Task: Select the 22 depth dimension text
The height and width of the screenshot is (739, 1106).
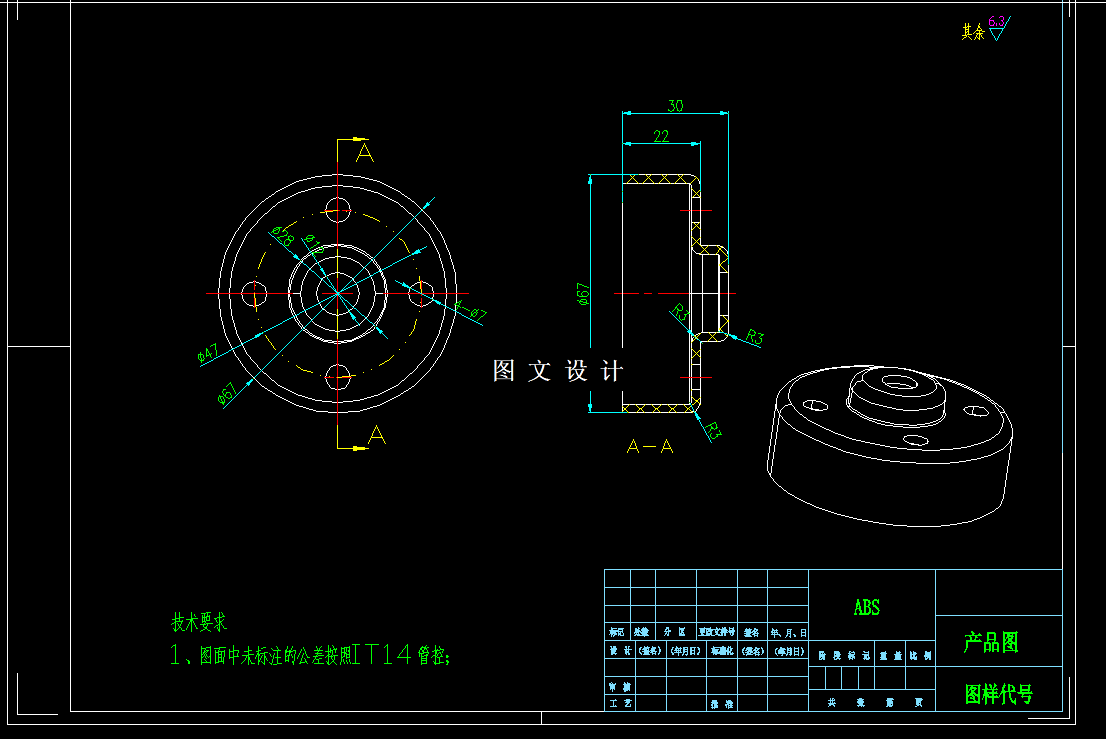Action: pos(661,136)
